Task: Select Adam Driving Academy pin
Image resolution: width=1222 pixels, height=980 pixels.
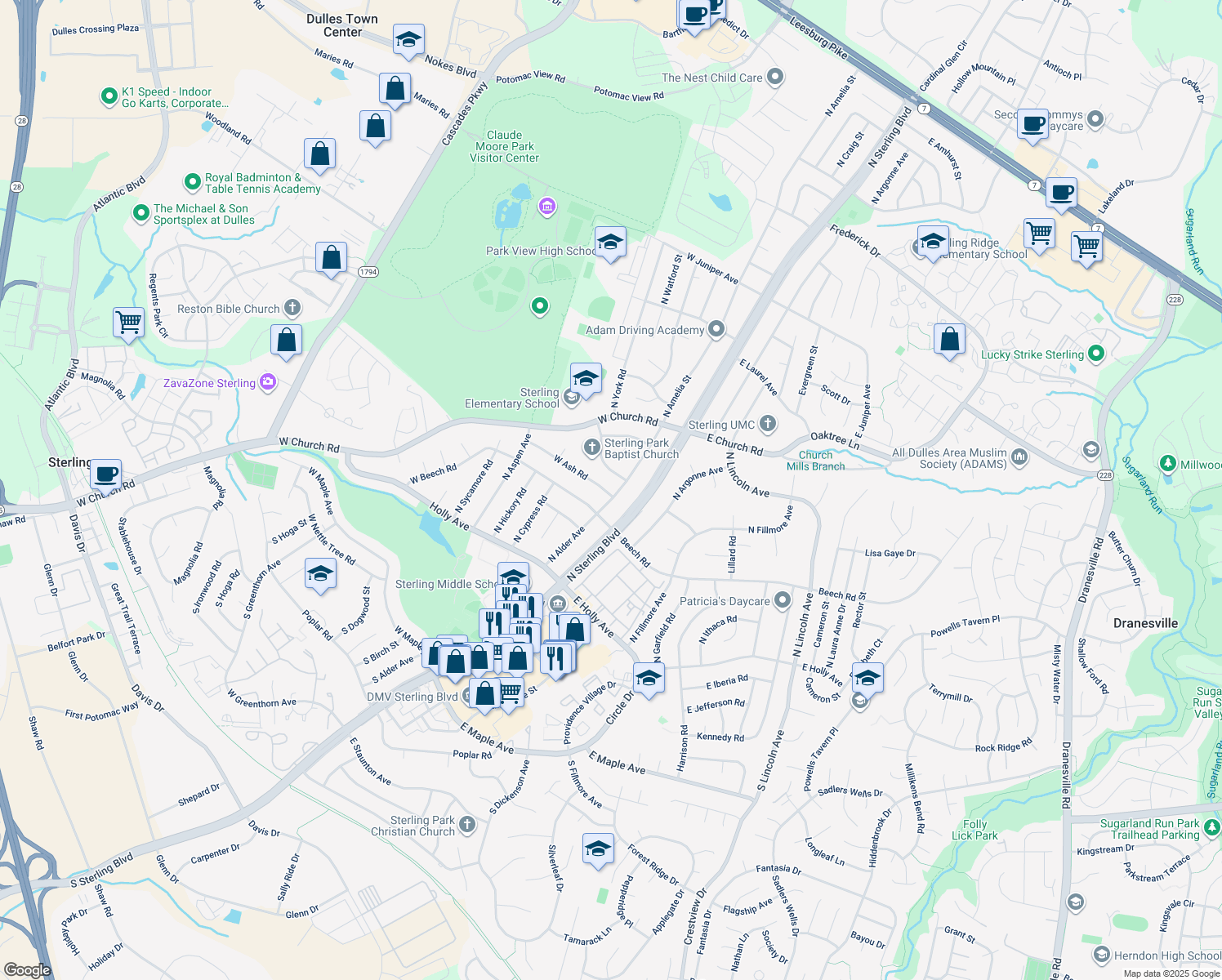Action: pyautogui.click(x=716, y=329)
